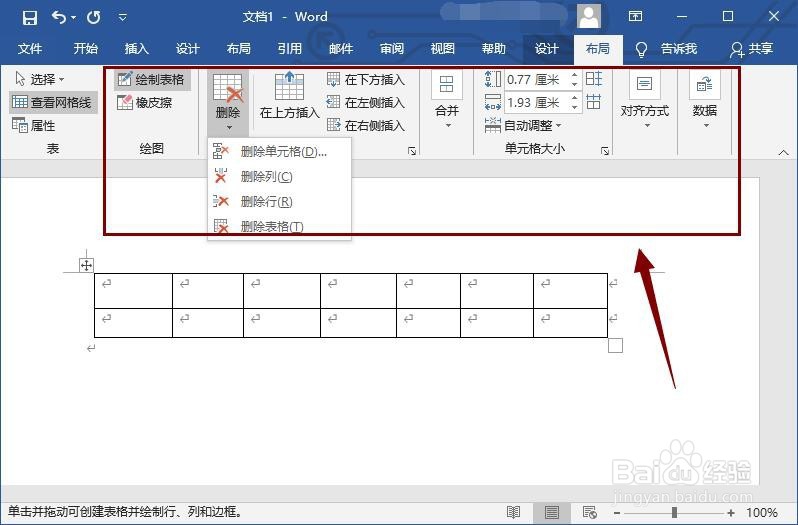798x525 pixels.
Task: Choose 删除单元格(D)... from the menu
Action: pyautogui.click(x=279, y=152)
